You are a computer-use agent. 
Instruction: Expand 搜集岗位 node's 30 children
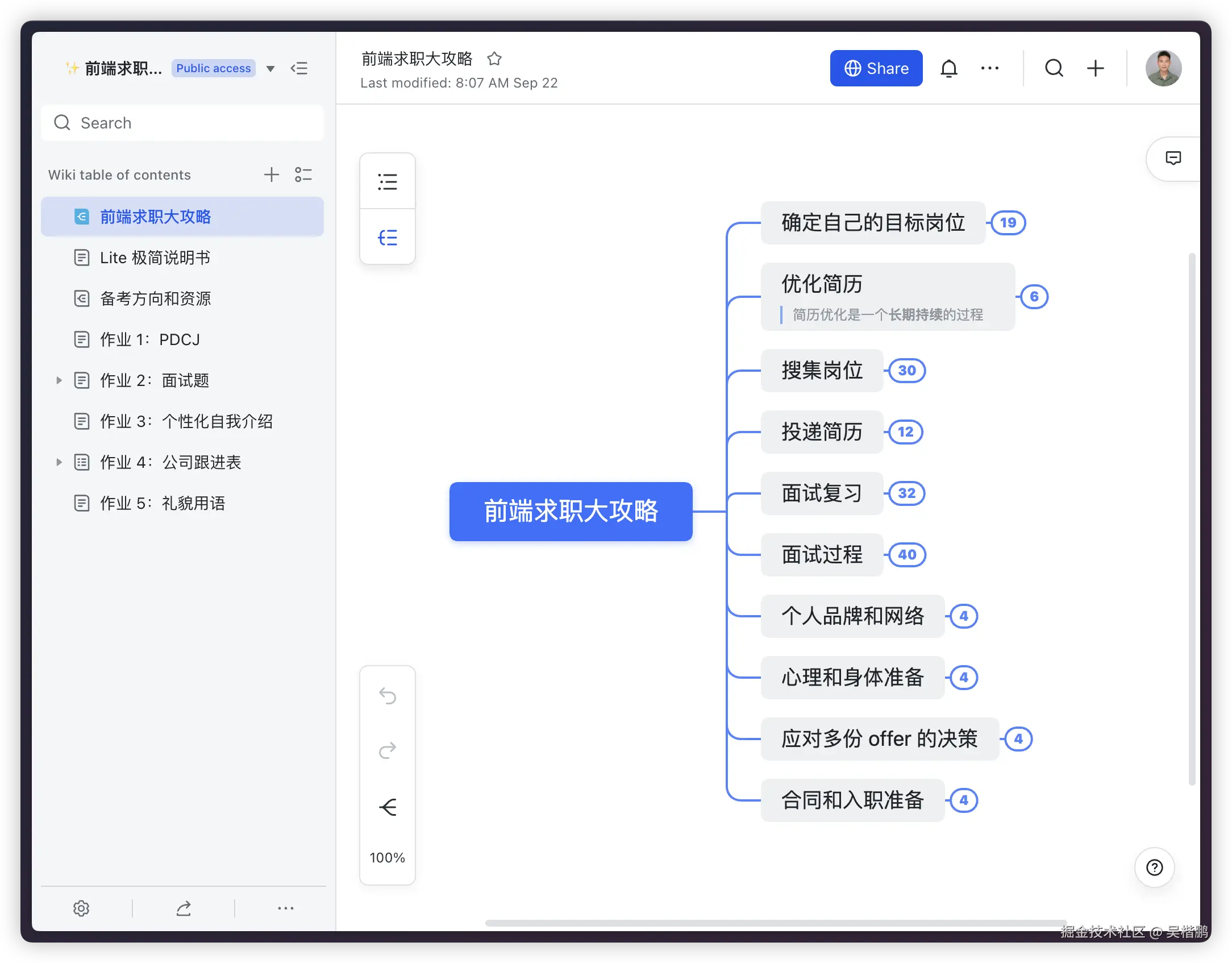click(x=907, y=371)
